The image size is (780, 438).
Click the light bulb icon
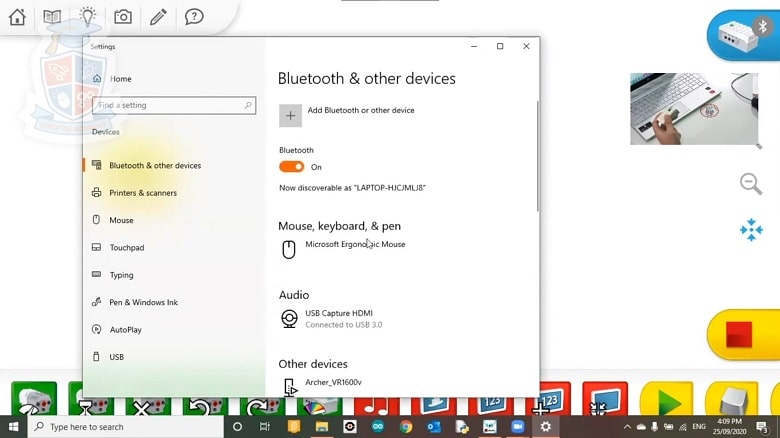point(88,16)
